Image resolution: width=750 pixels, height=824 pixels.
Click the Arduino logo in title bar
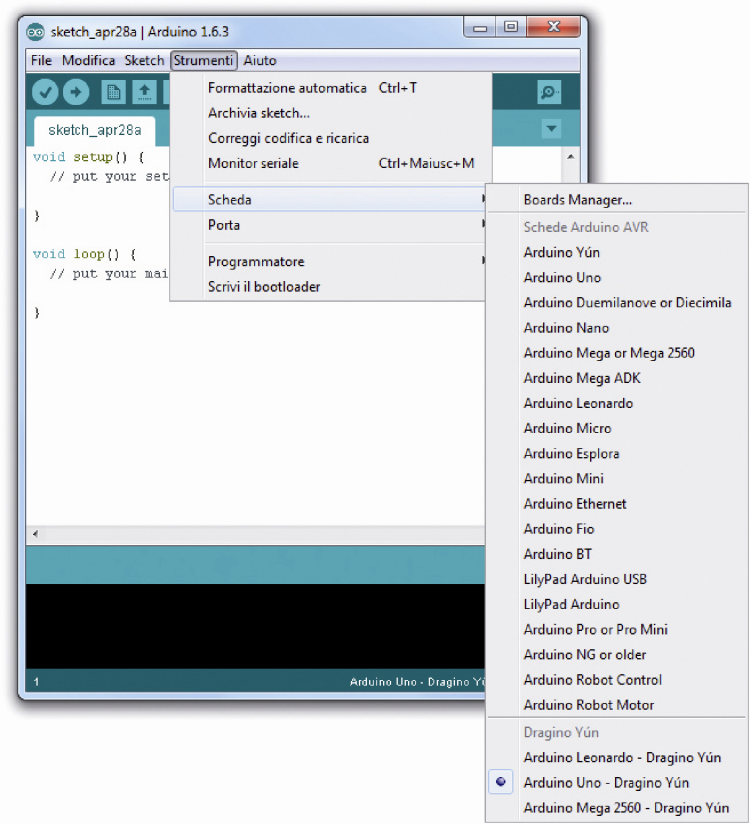36,32
